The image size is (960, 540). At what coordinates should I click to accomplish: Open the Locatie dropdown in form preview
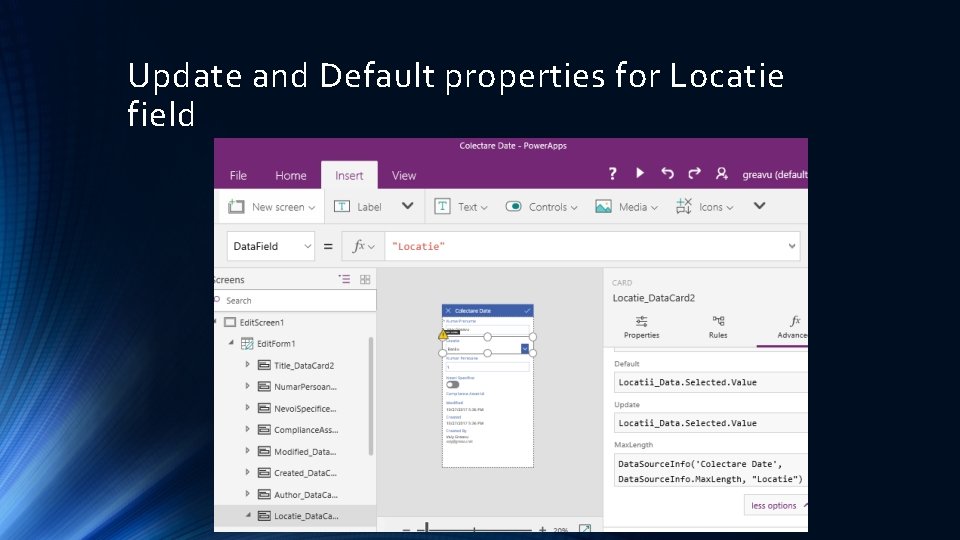point(525,348)
